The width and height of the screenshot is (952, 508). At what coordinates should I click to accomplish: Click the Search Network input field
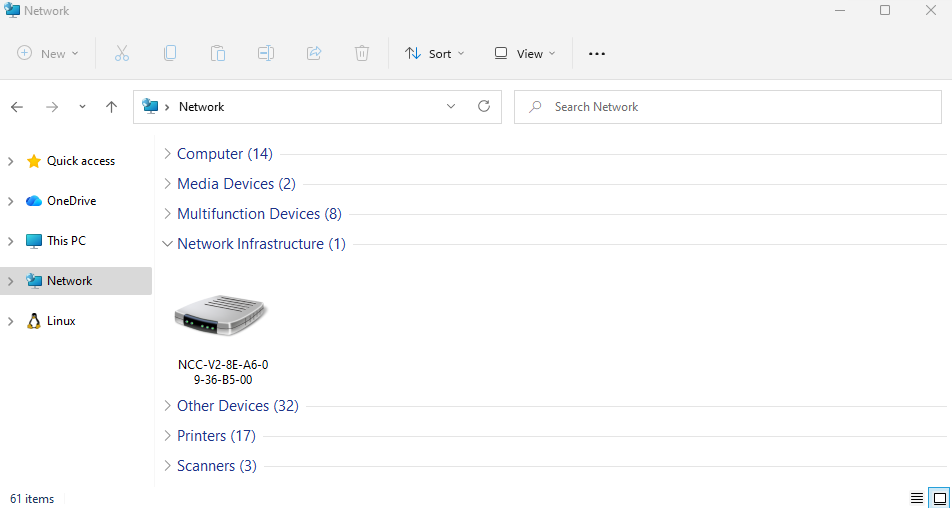tap(728, 107)
